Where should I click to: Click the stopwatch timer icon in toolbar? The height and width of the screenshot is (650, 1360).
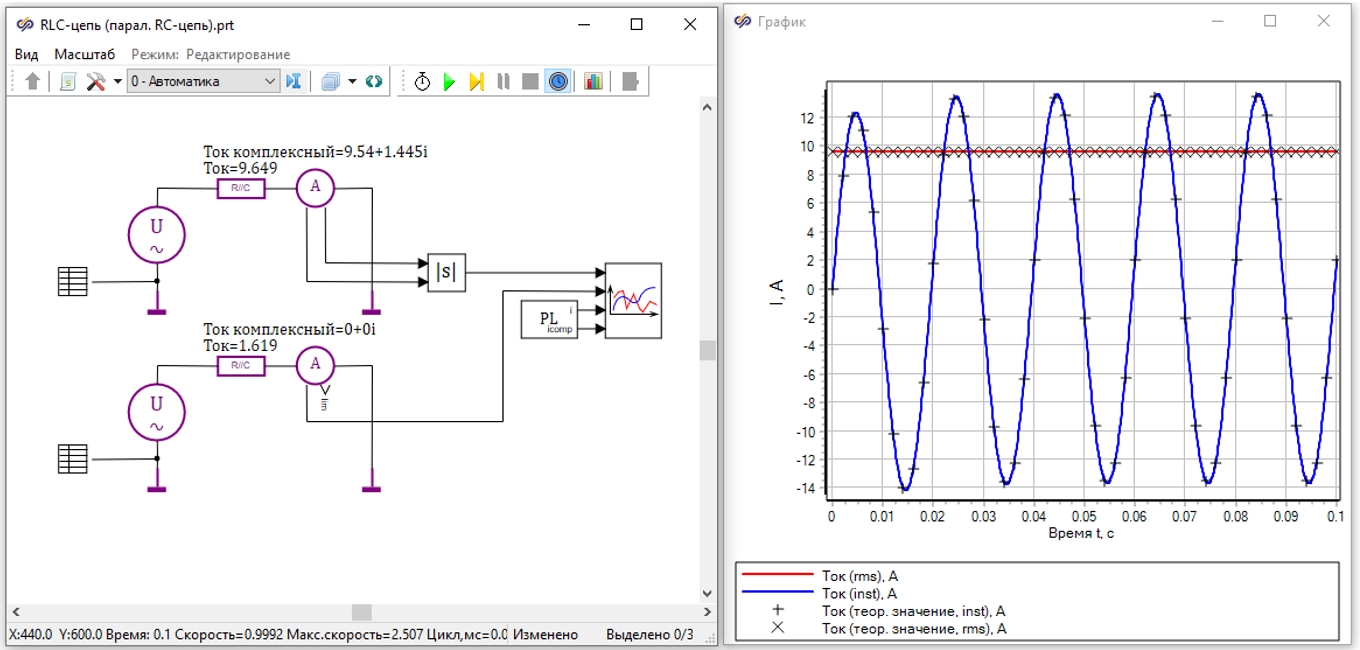[x=422, y=82]
